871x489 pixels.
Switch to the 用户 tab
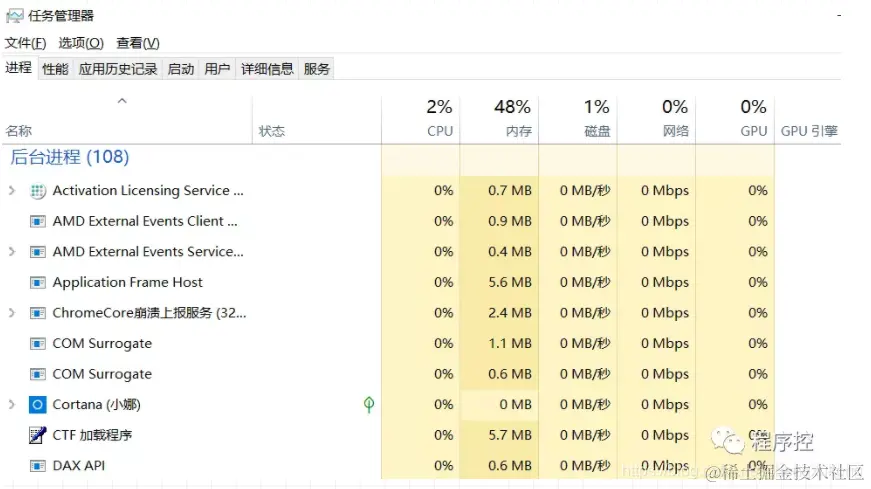point(217,69)
